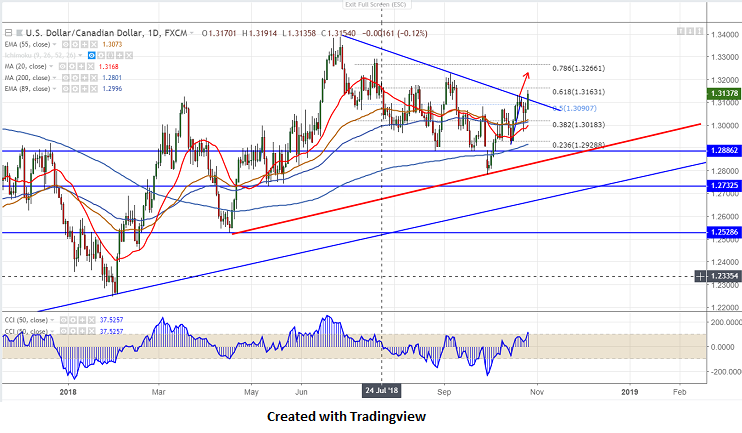Viewport: 742px width, 433px height.
Task: Expand Ichimoku (9, 26, 52, 26) dropdown arrow
Action: coord(80,55)
